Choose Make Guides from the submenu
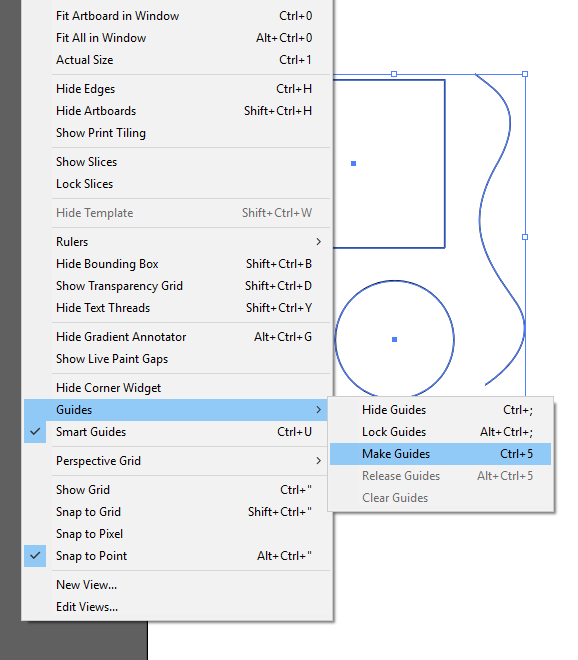This screenshot has height=660, width=578. (440, 454)
